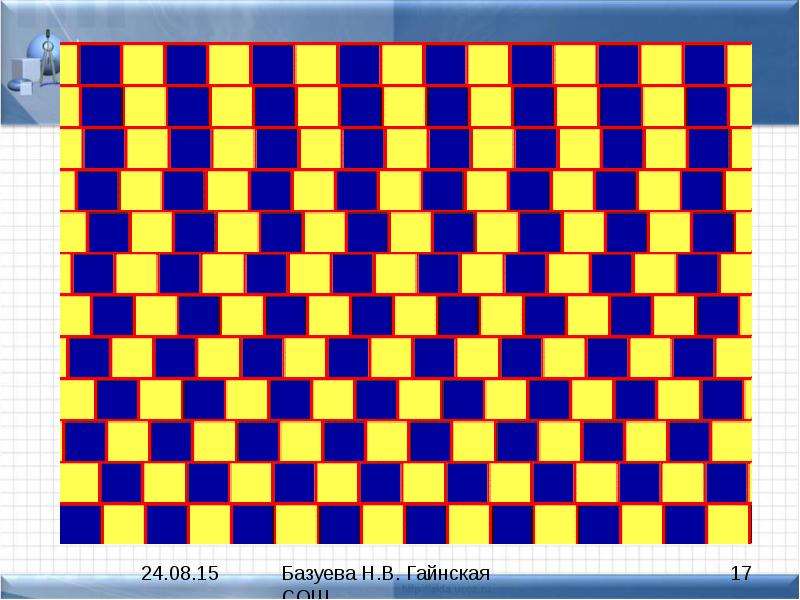Click the red line along the top edge of the pattern
The width and height of the screenshot is (800, 600).
(406, 43)
